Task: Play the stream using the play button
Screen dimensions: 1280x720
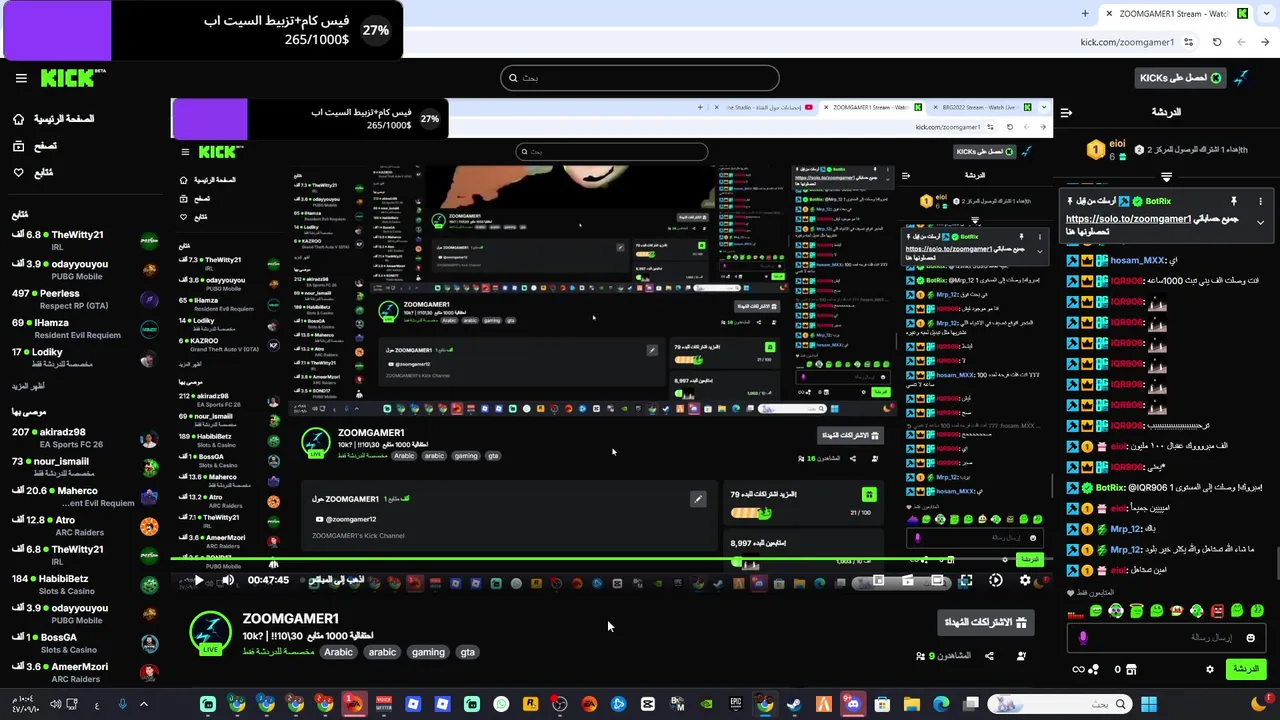Action: click(198, 580)
